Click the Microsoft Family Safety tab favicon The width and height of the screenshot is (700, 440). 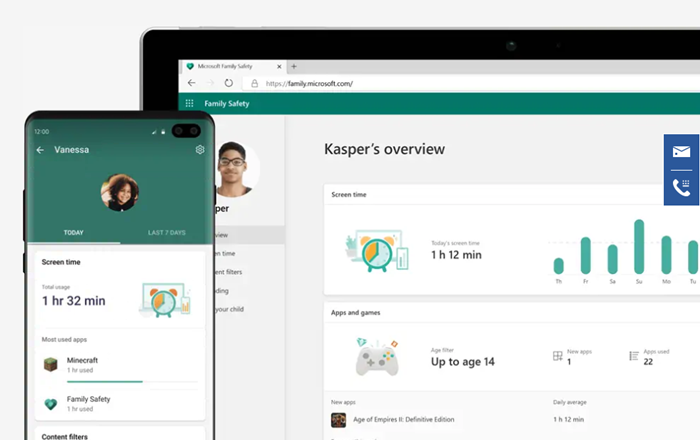[x=190, y=66]
